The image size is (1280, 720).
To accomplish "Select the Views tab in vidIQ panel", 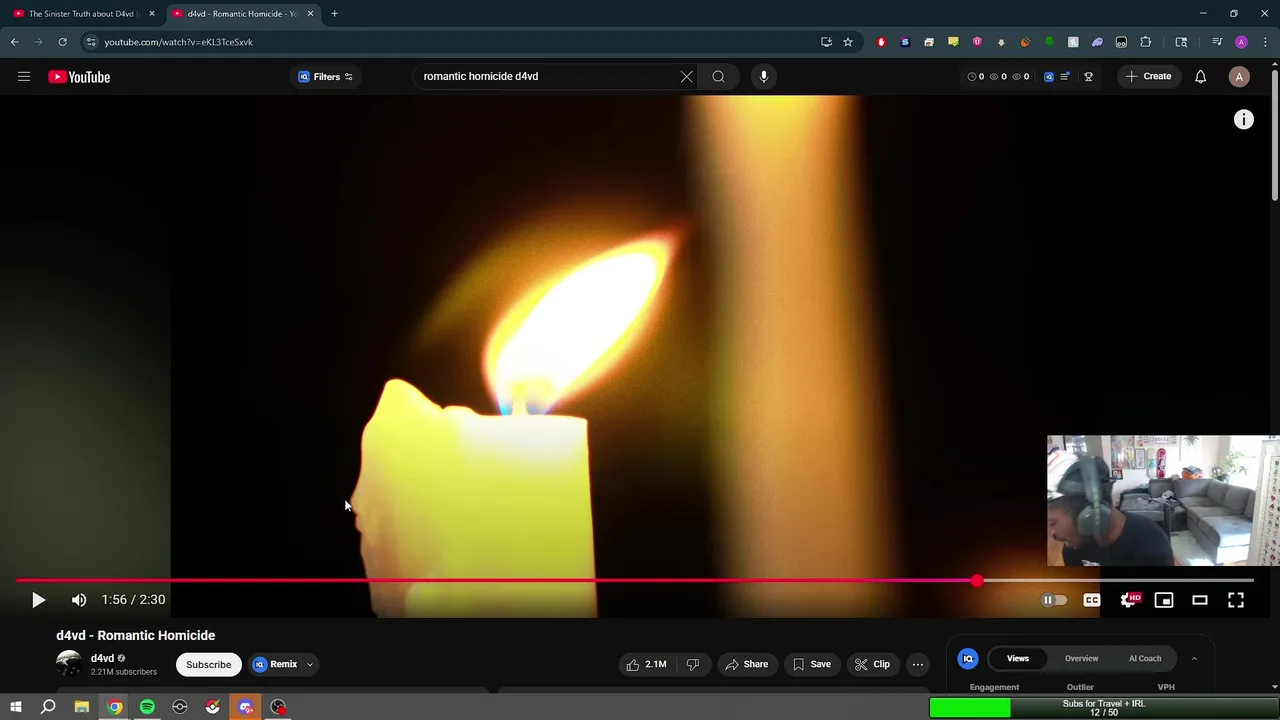I will click(x=1018, y=658).
